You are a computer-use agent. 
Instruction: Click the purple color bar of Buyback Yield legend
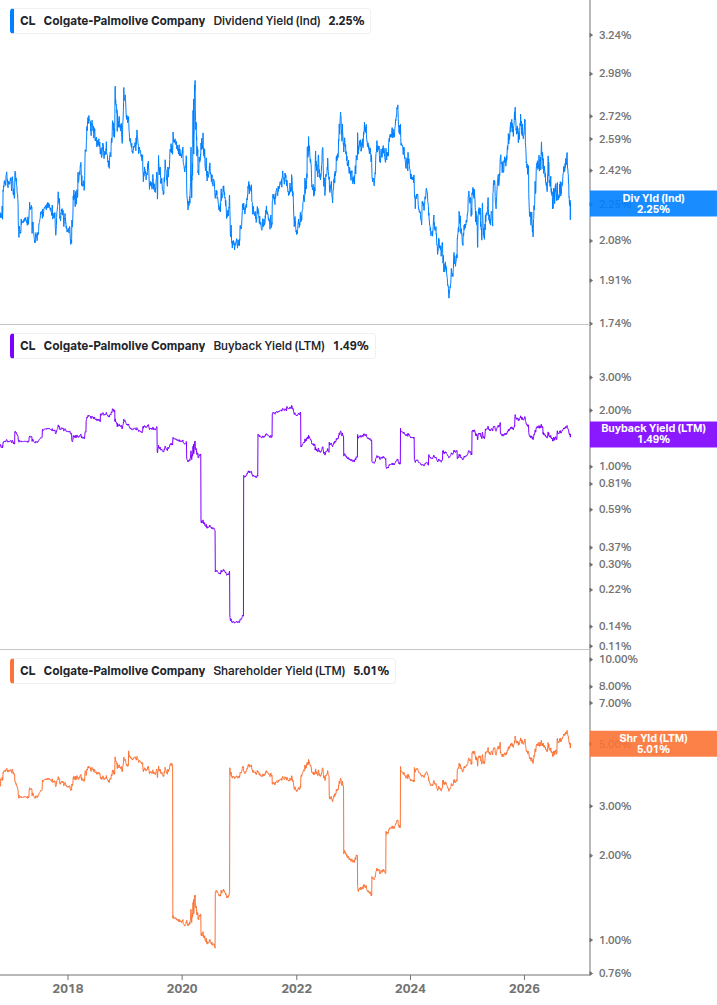[12, 345]
